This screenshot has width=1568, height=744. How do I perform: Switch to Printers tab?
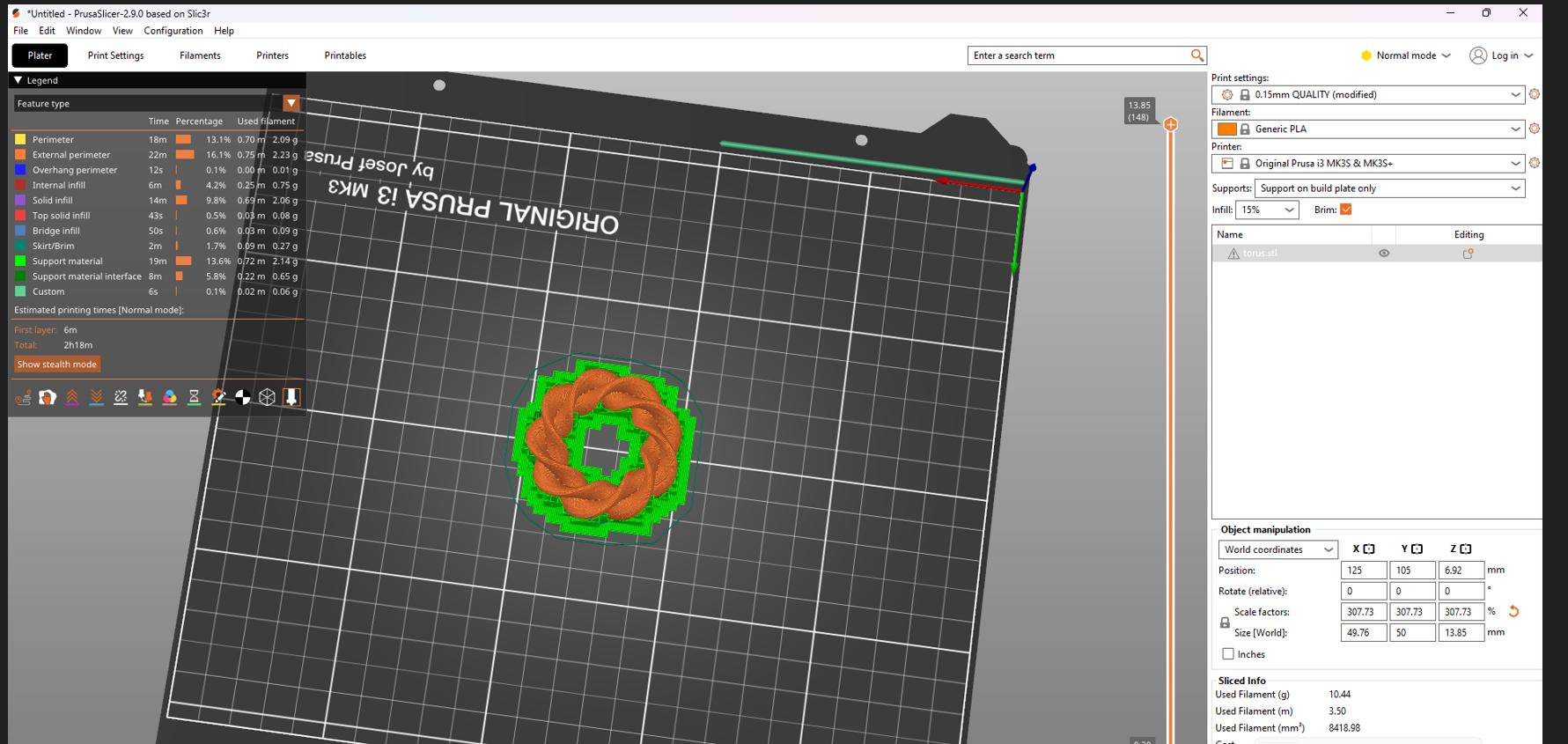pos(272,55)
